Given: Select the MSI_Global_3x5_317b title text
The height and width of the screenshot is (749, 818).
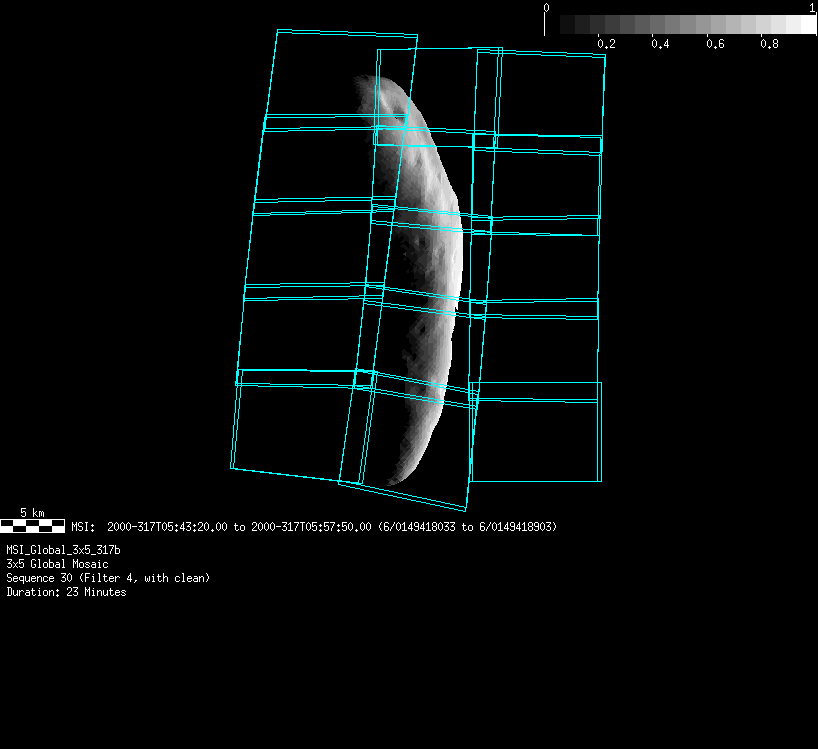Looking at the screenshot, I should tap(64, 550).
